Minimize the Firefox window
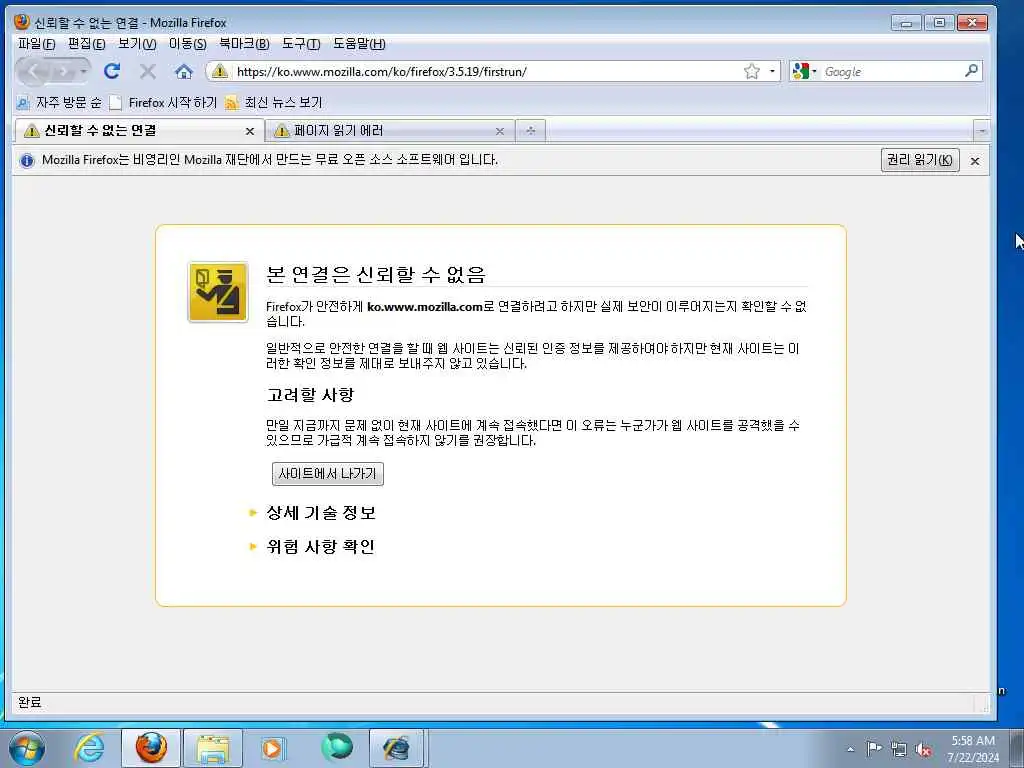Viewport: 1024px width, 768px height. click(x=906, y=23)
